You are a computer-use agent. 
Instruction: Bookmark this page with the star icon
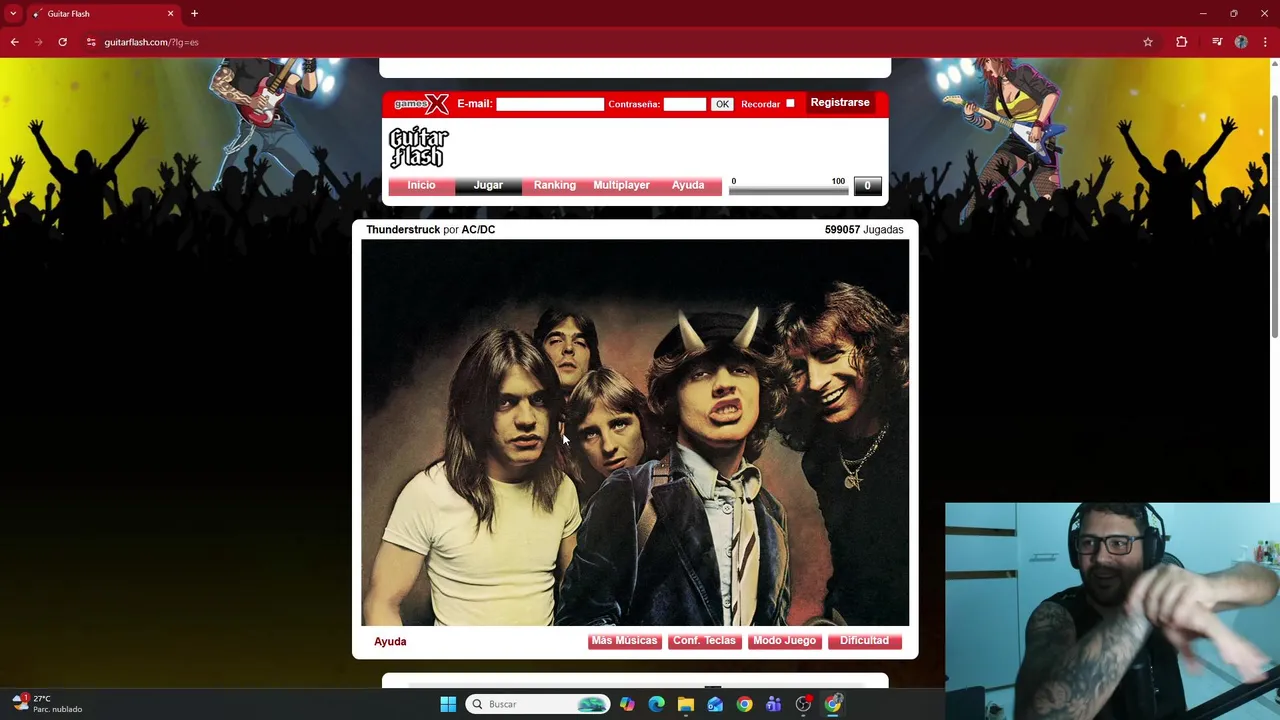1148,42
